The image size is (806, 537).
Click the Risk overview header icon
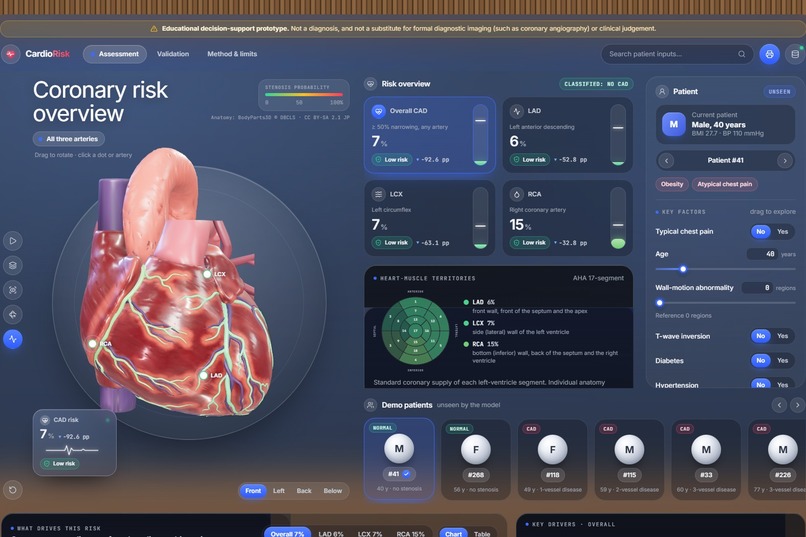(x=370, y=84)
